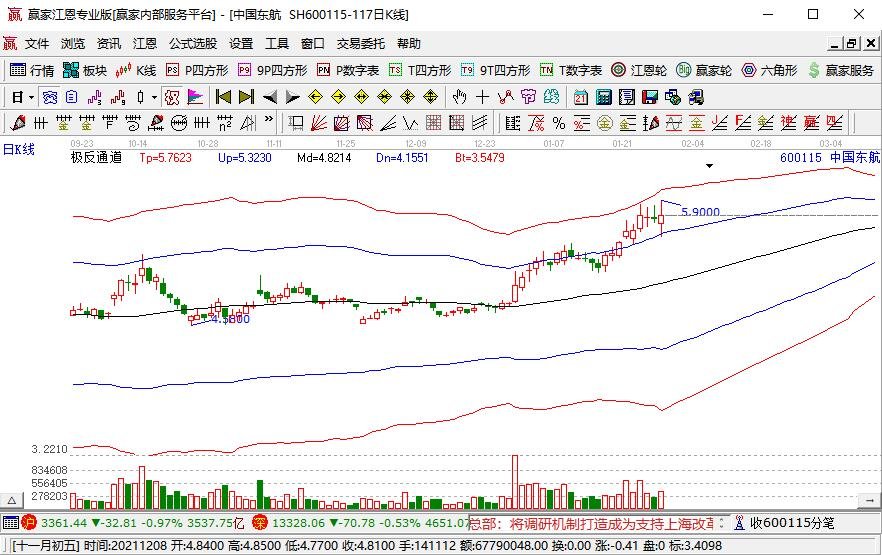
Task: Expand the candlestick style dropdown arrow
Action: pyautogui.click(x=154, y=98)
